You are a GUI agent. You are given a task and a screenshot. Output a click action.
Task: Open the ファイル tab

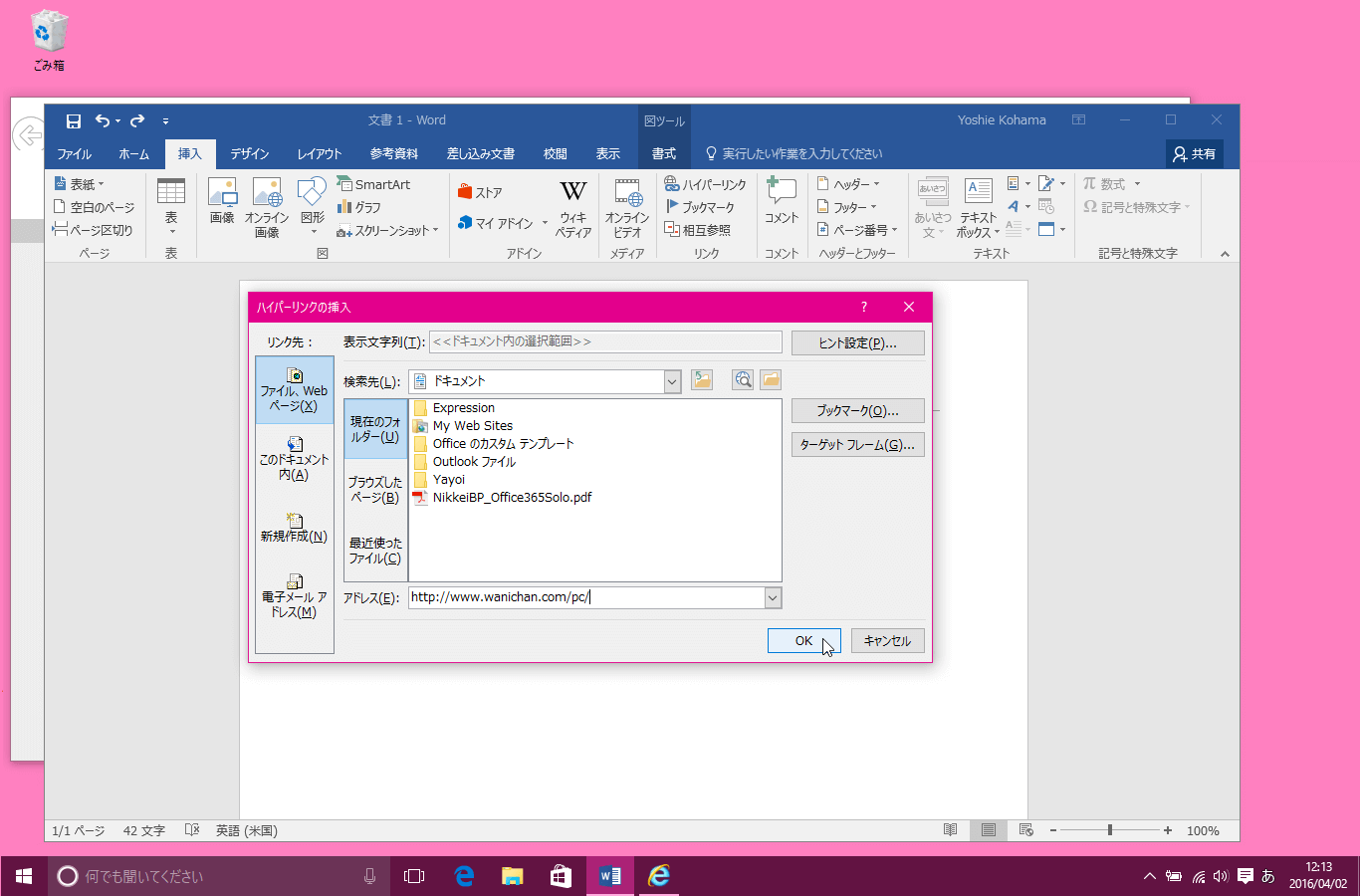point(75,153)
